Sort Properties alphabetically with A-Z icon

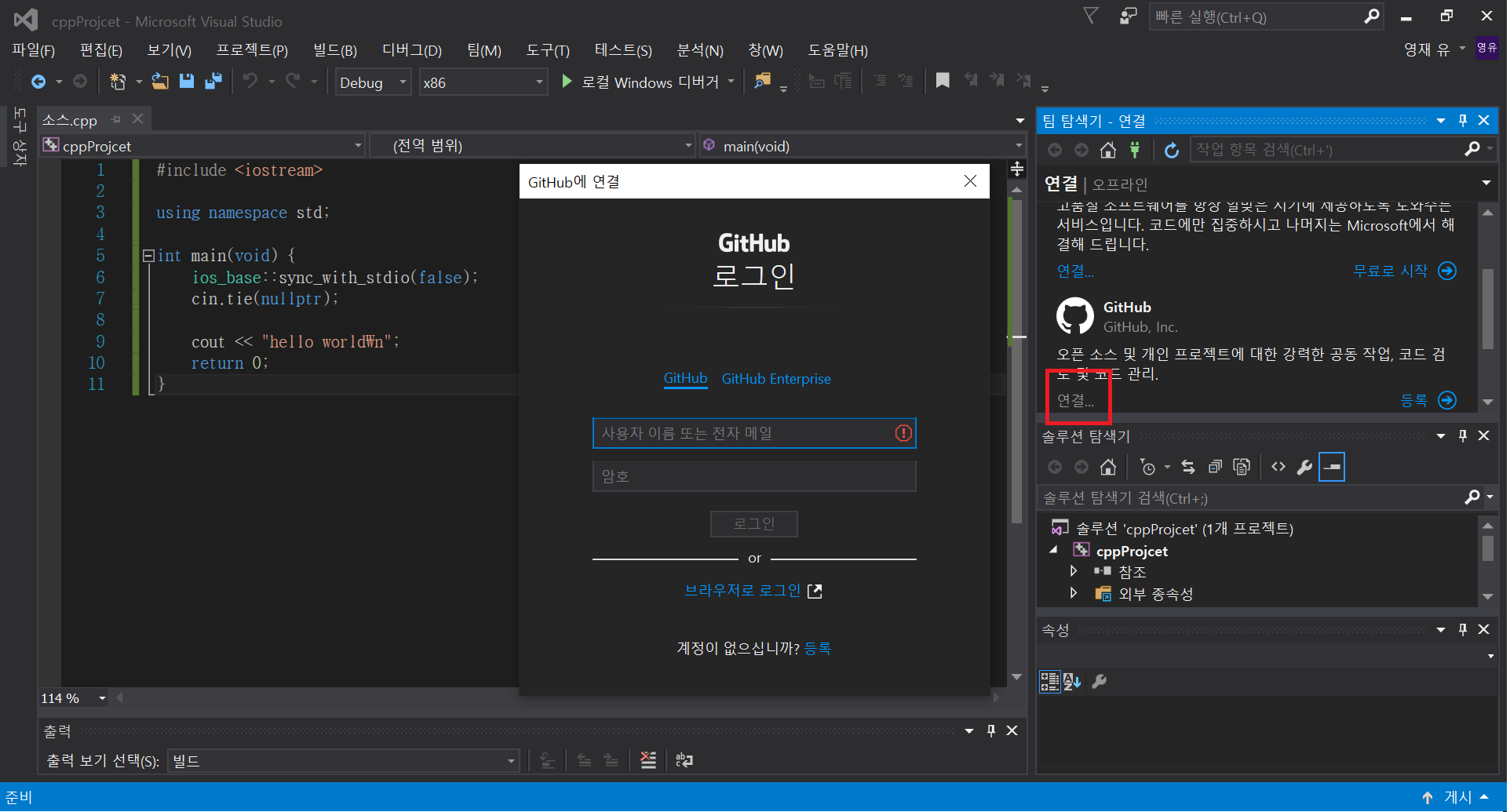(1072, 682)
